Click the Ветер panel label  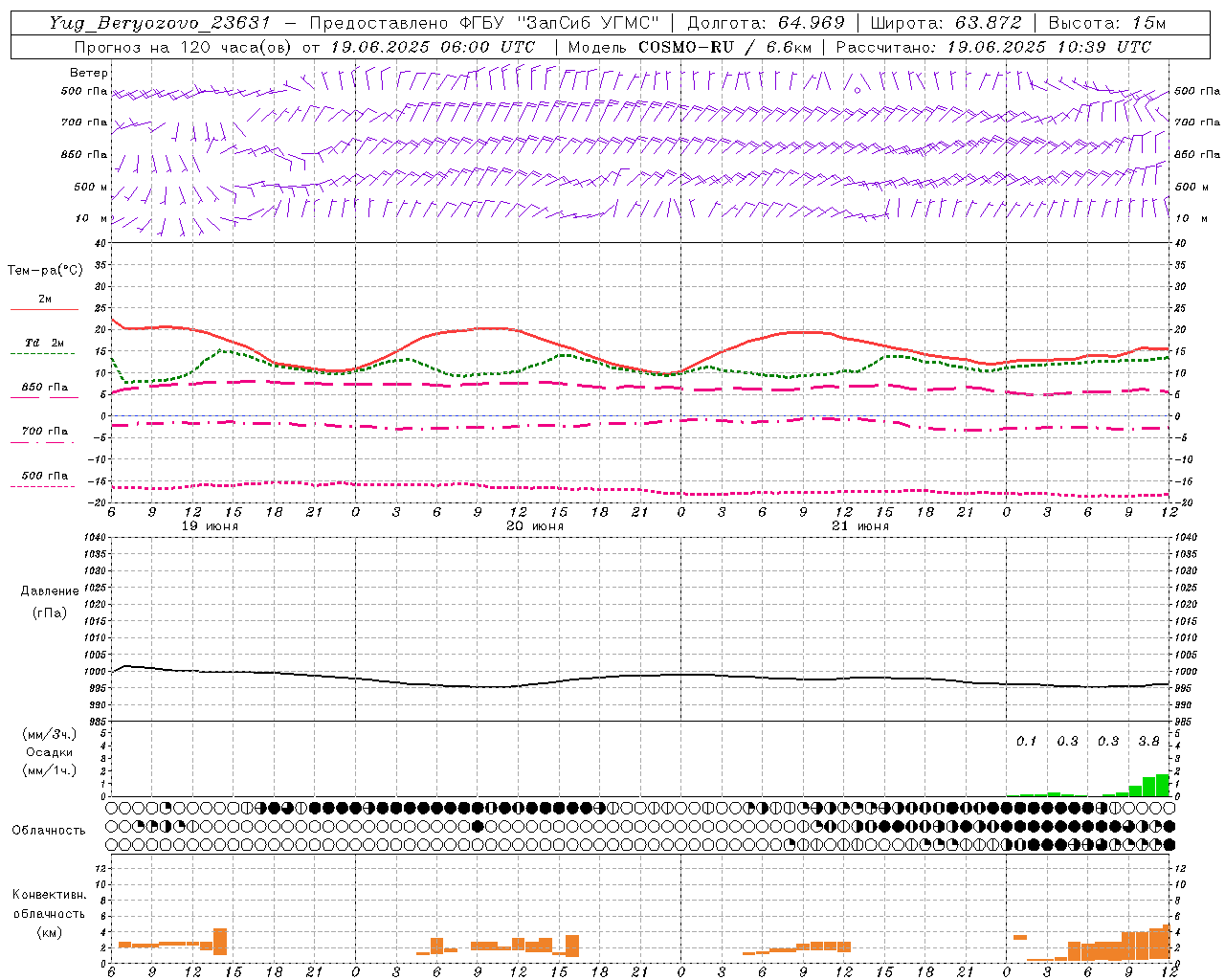coord(89,73)
